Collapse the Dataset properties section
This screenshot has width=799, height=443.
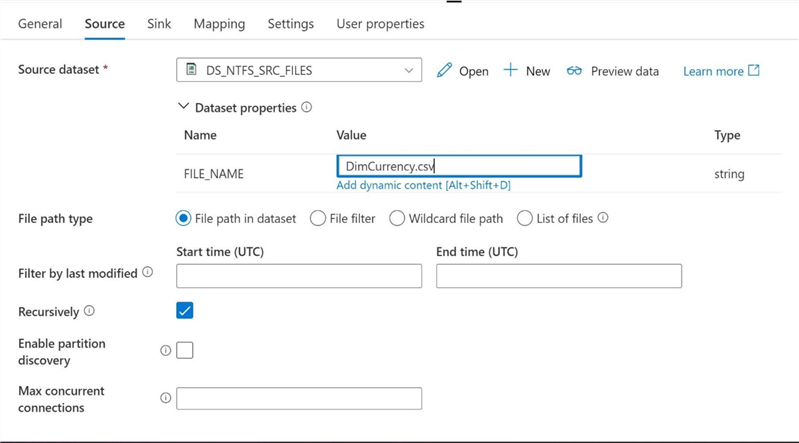click(x=183, y=107)
